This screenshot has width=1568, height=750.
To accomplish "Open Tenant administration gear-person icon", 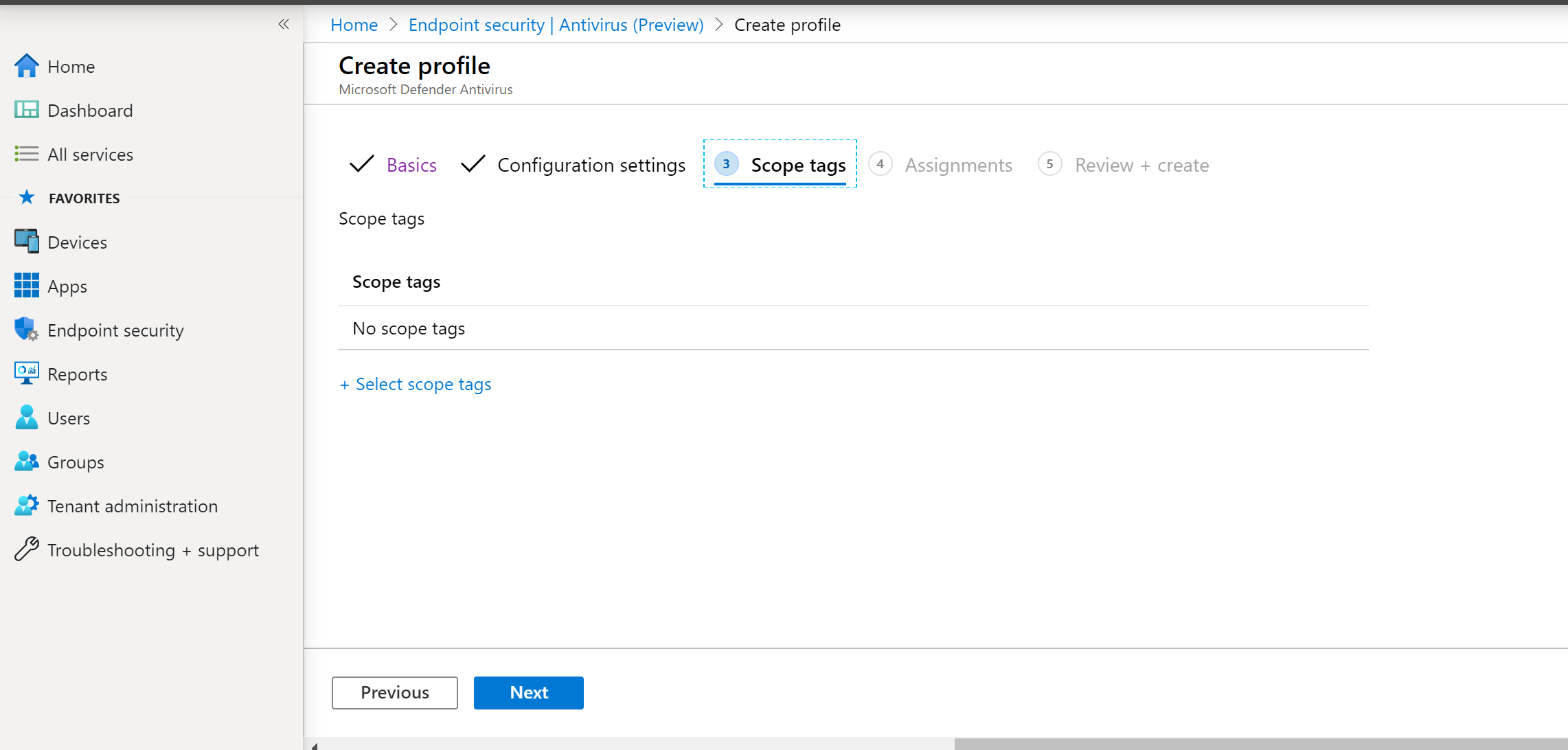I will (x=26, y=505).
